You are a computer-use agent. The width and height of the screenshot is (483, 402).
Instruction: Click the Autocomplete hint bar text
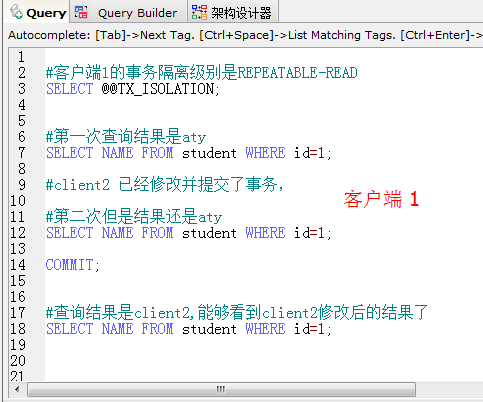(245, 35)
